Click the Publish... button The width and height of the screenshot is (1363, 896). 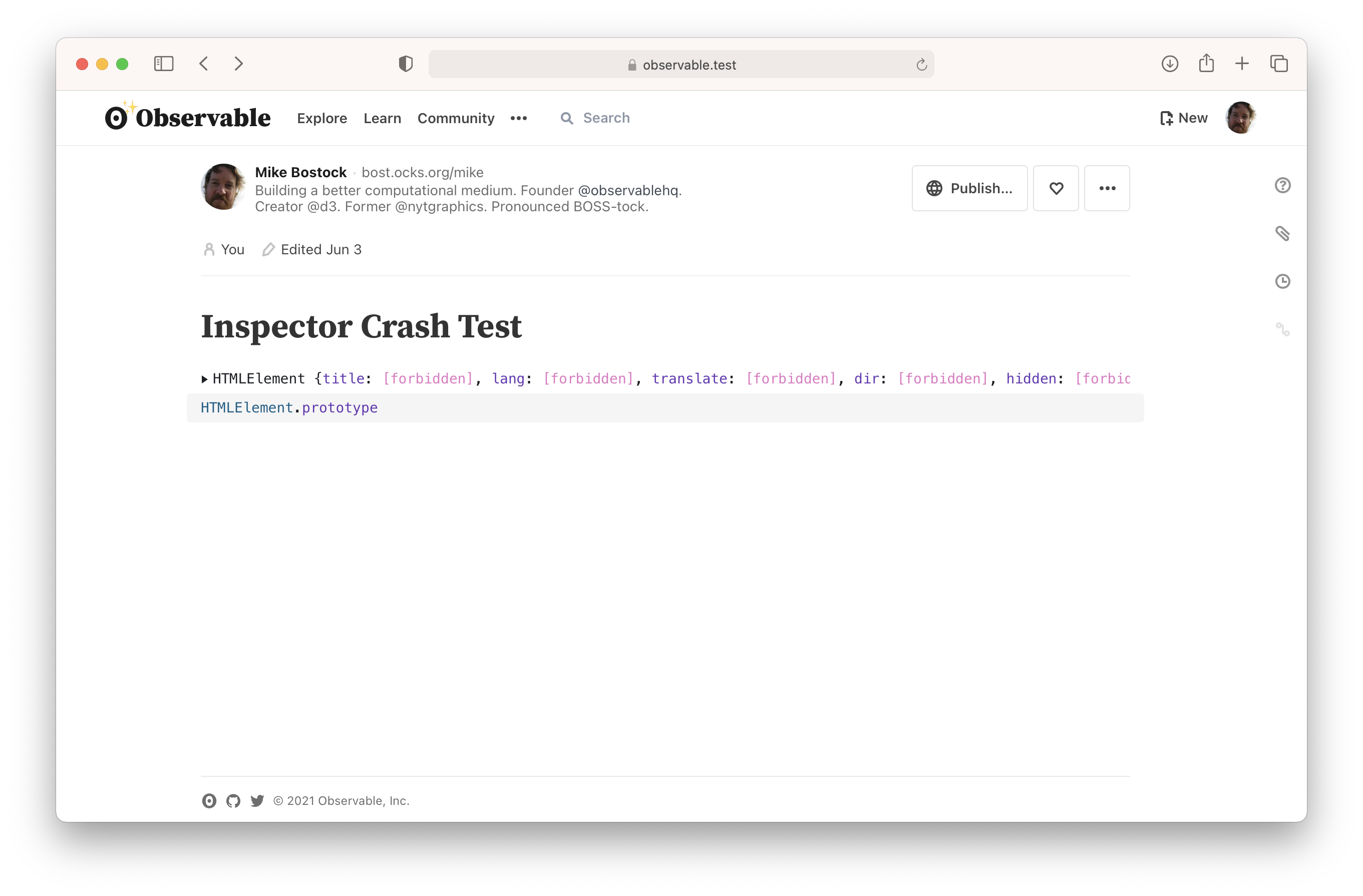point(969,188)
